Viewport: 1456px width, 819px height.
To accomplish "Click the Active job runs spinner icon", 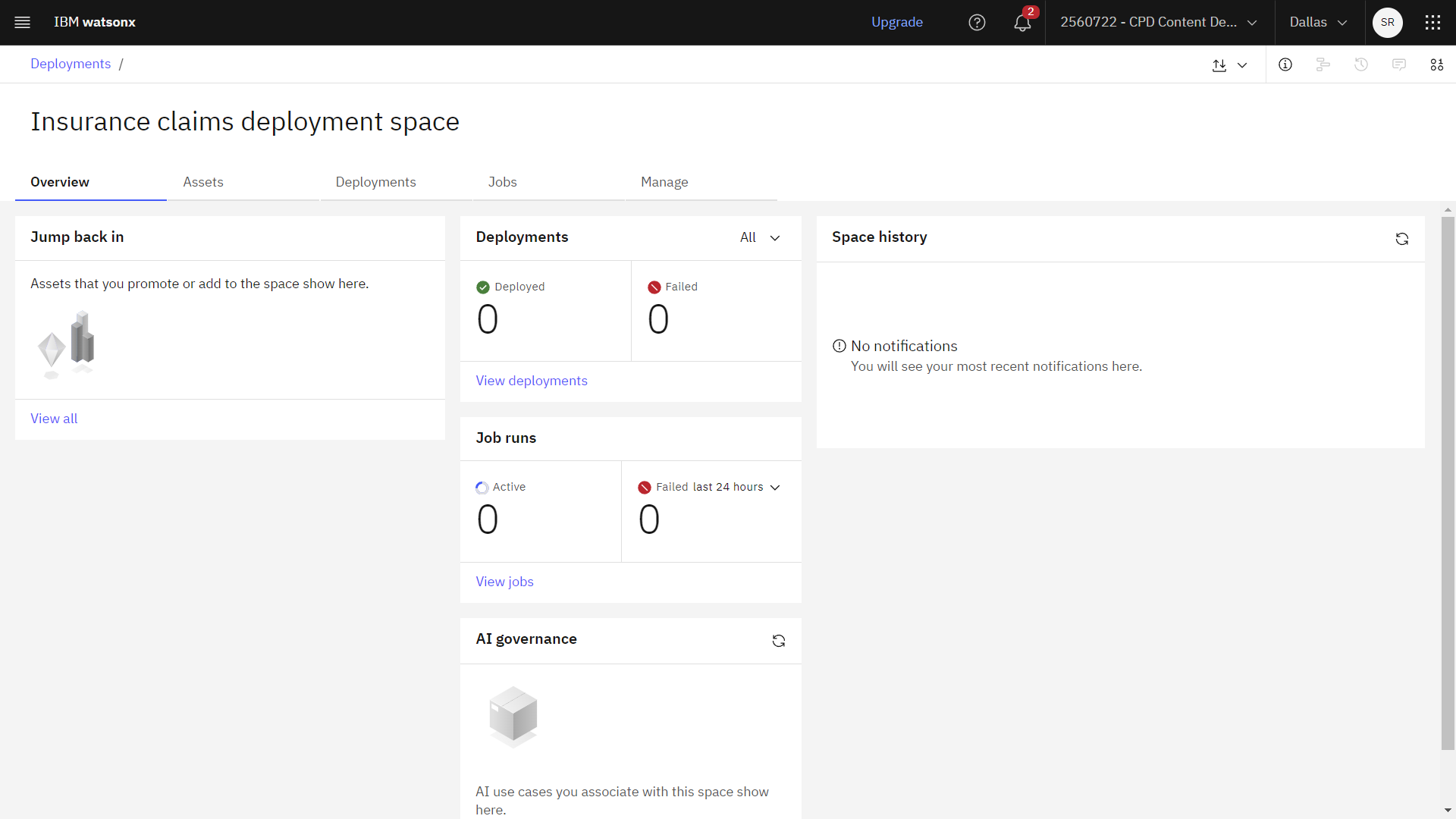I will tap(482, 488).
